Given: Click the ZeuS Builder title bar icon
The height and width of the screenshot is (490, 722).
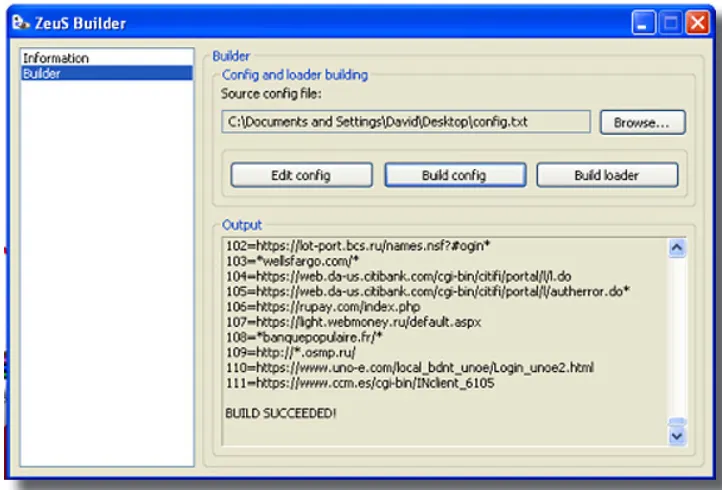Looking at the screenshot, I should point(20,22).
